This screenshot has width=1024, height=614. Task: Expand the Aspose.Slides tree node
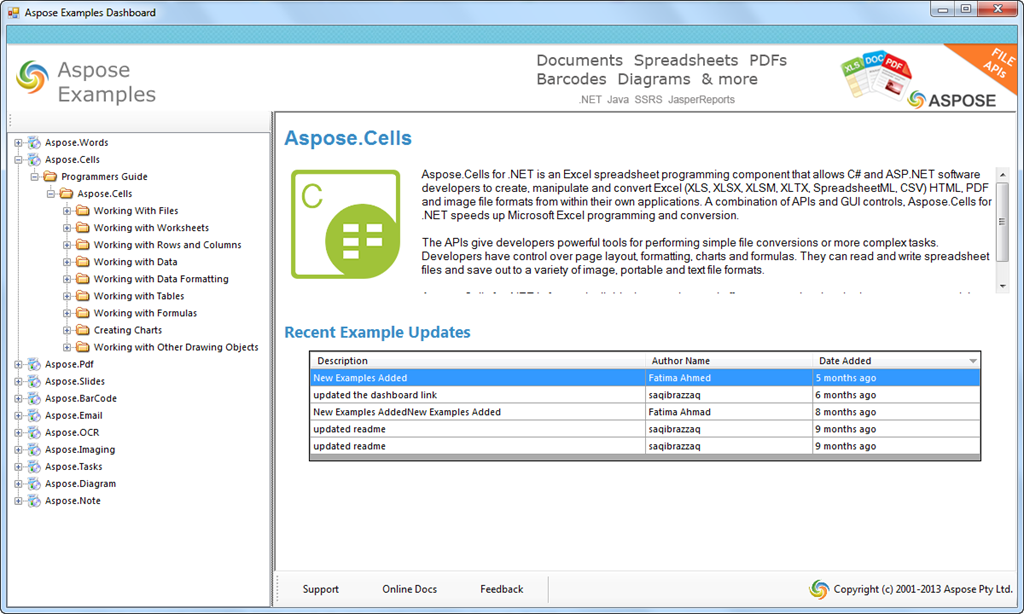[x=18, y=381]
